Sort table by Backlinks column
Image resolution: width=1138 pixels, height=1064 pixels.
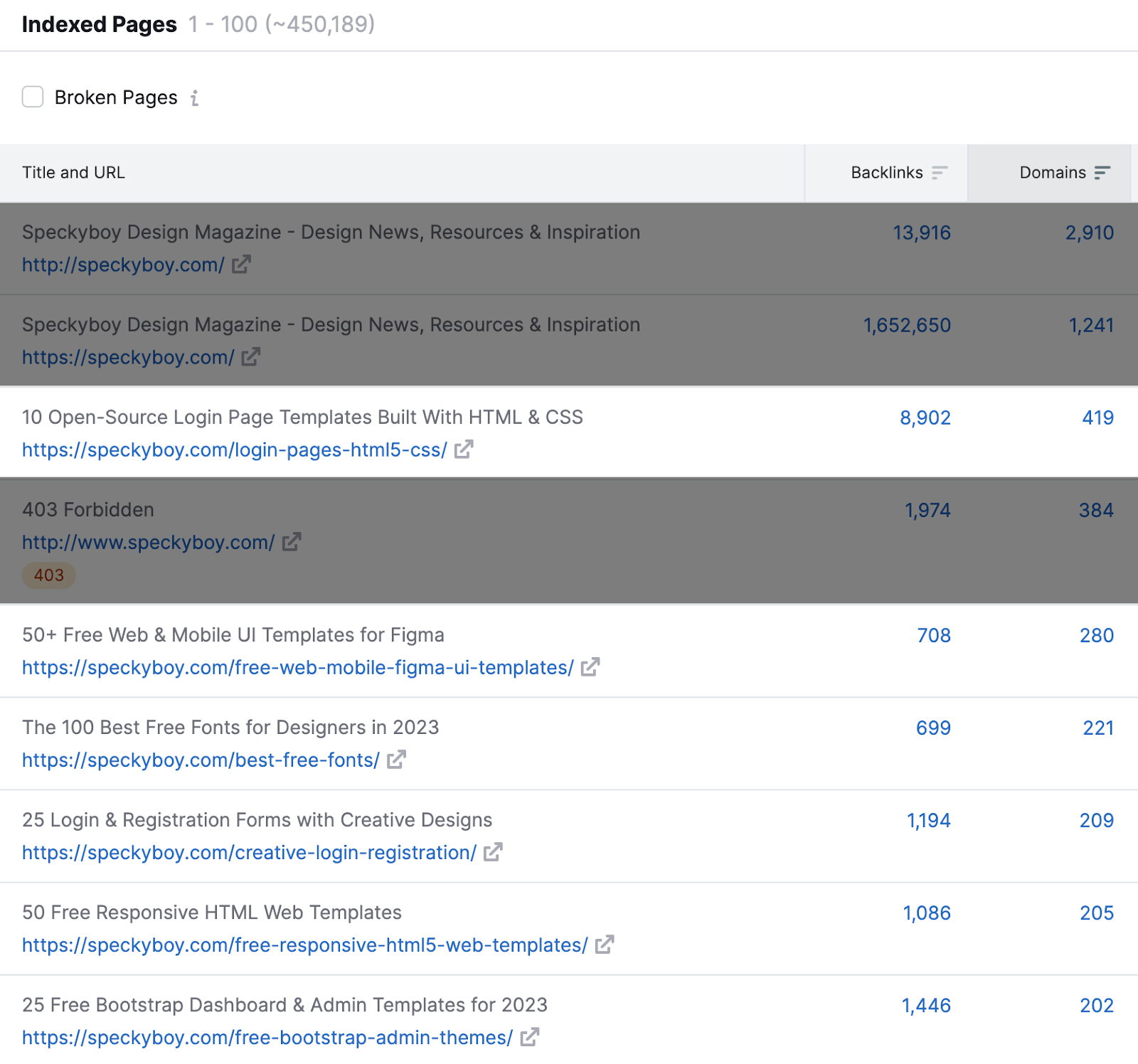point(886,173)
